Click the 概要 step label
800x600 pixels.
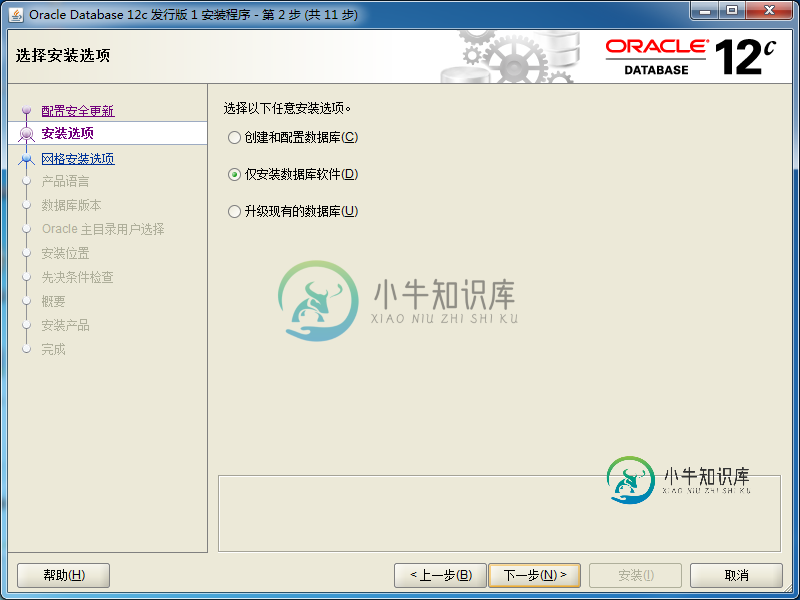point(54,301)
